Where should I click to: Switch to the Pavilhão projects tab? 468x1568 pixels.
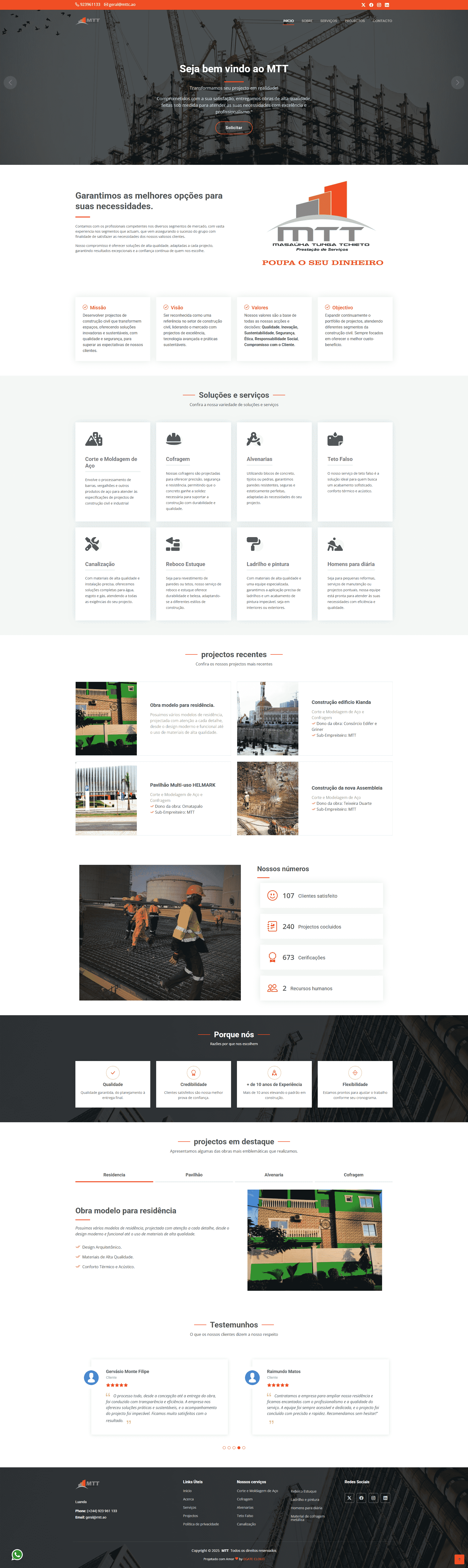point(194,1175)
